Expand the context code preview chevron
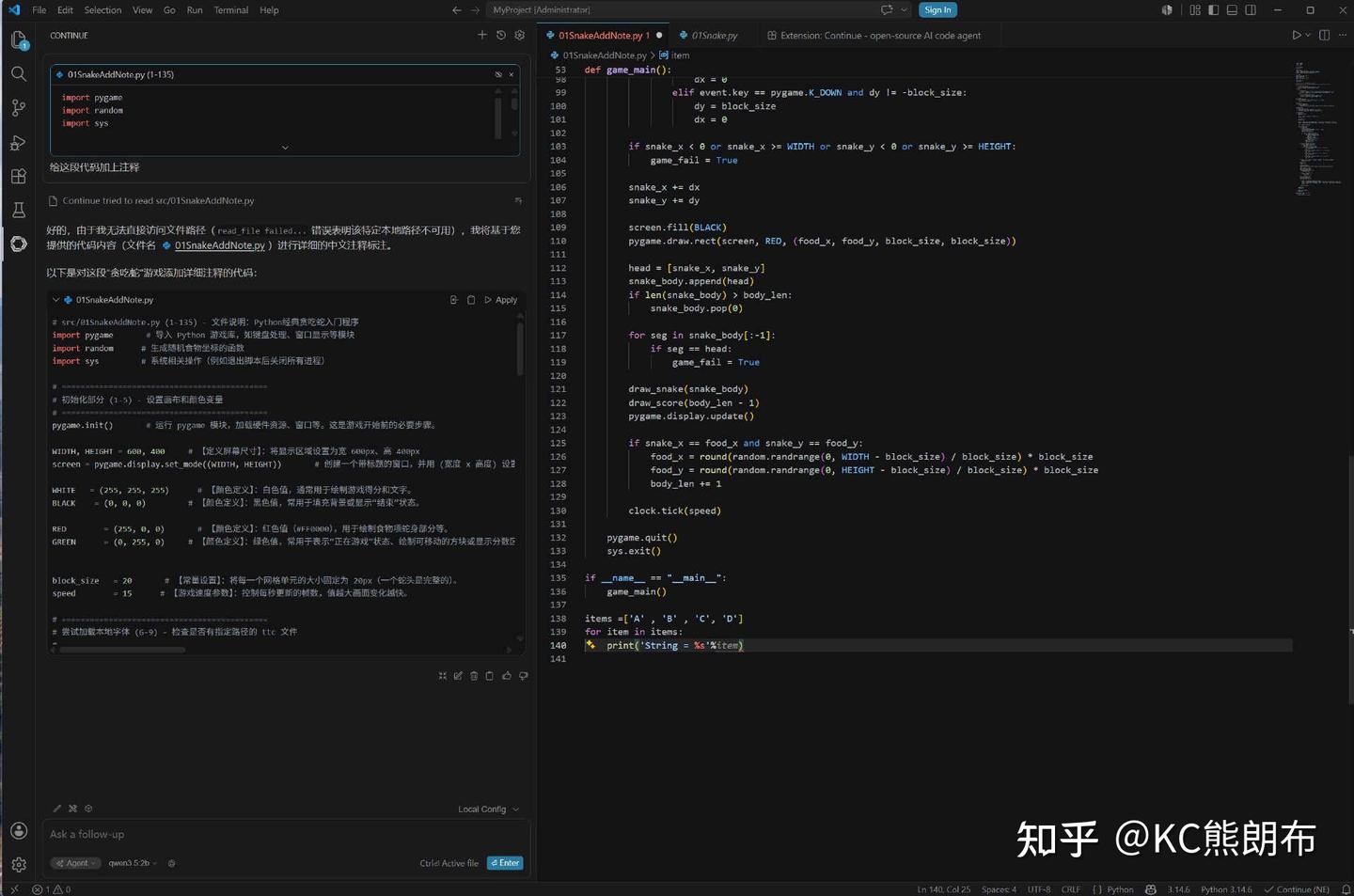This screenshot has height=896, width=1354. [x=285, y=148]
